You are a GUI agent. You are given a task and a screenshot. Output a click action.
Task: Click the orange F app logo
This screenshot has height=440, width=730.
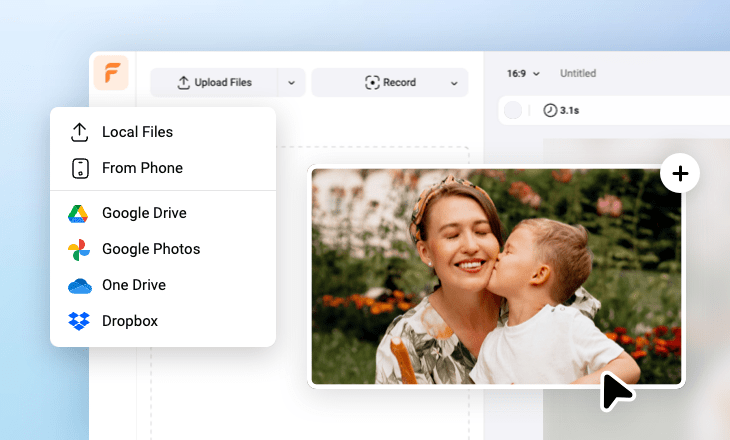pyautogui.click(x=111, y=73)
